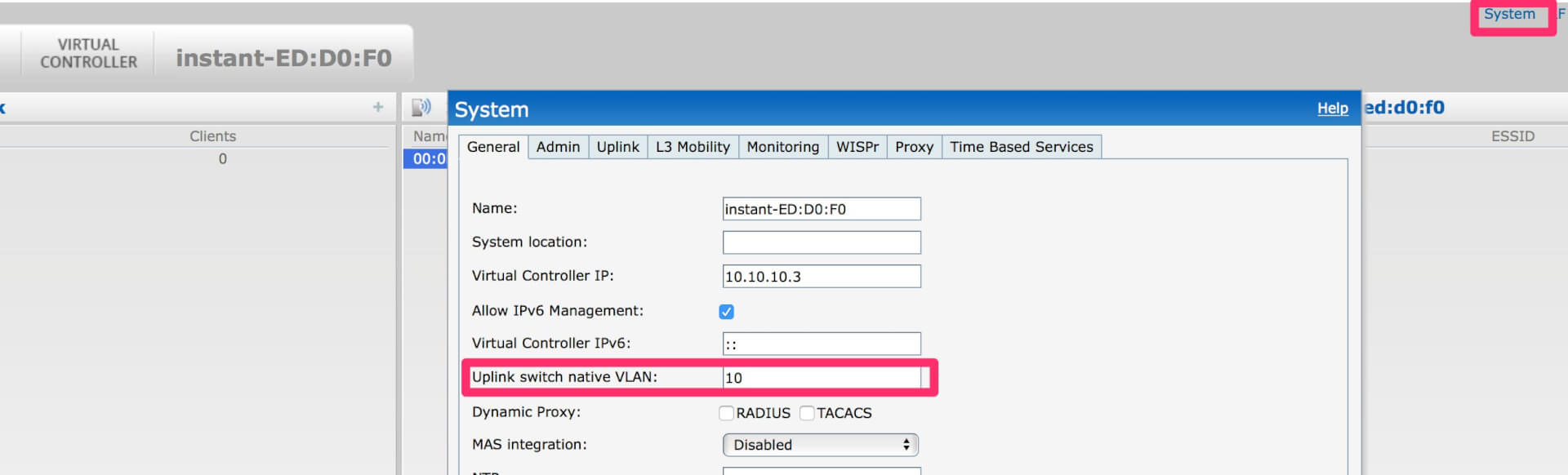Image resolution: width=1568 pixels, height=475 pixels.
Task: Open Time Based Services tab
Action: [1021, 147]
